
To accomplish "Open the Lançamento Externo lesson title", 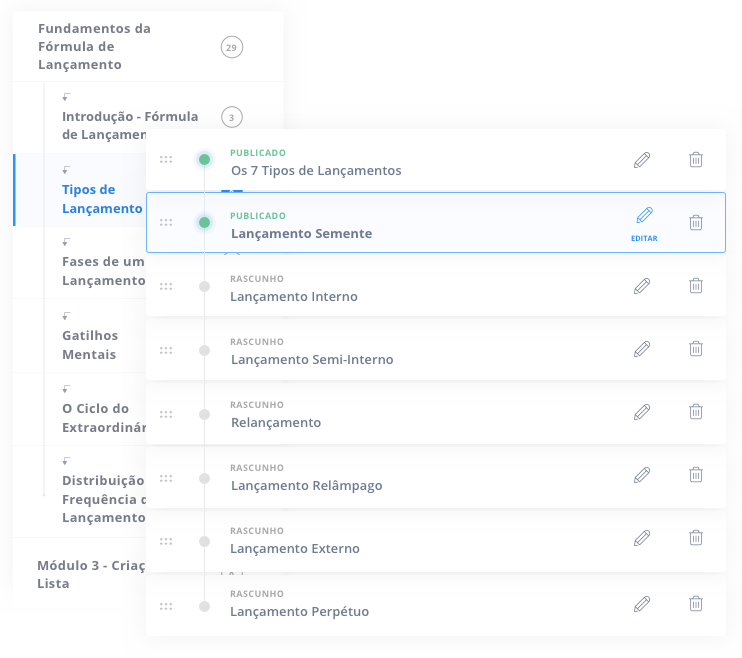I will tap(295, 548).
